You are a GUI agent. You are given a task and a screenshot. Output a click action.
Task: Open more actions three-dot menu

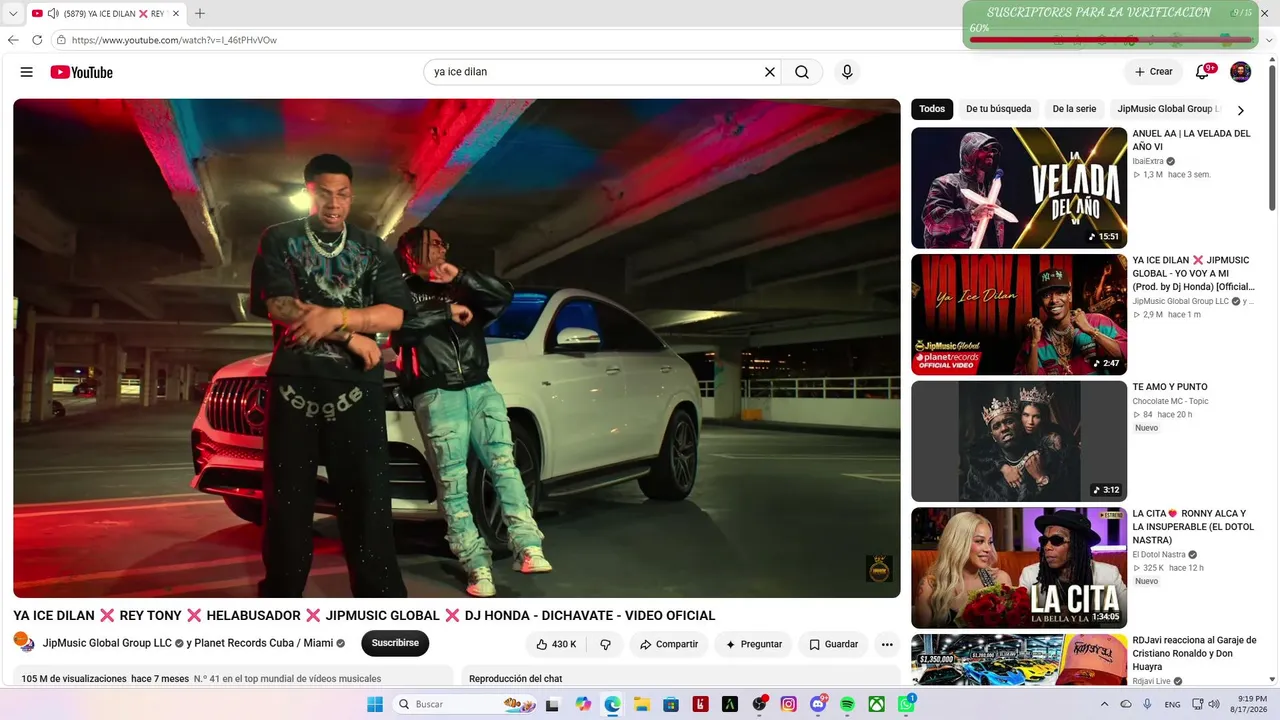tap(887, 644)
